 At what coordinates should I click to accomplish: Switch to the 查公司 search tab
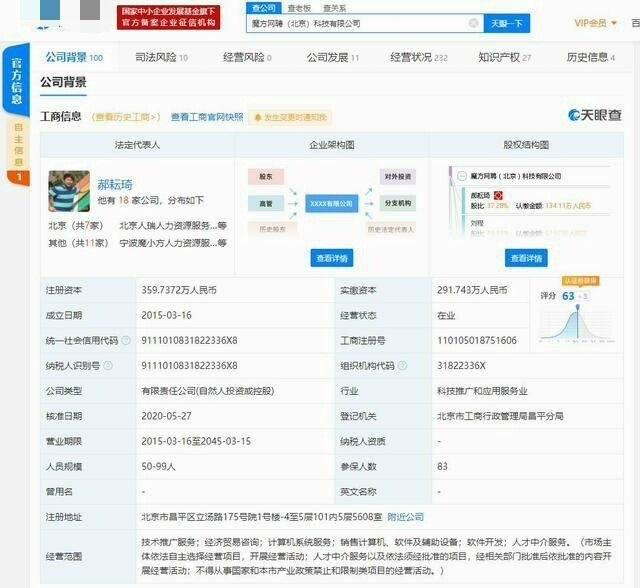click(263, 8)
